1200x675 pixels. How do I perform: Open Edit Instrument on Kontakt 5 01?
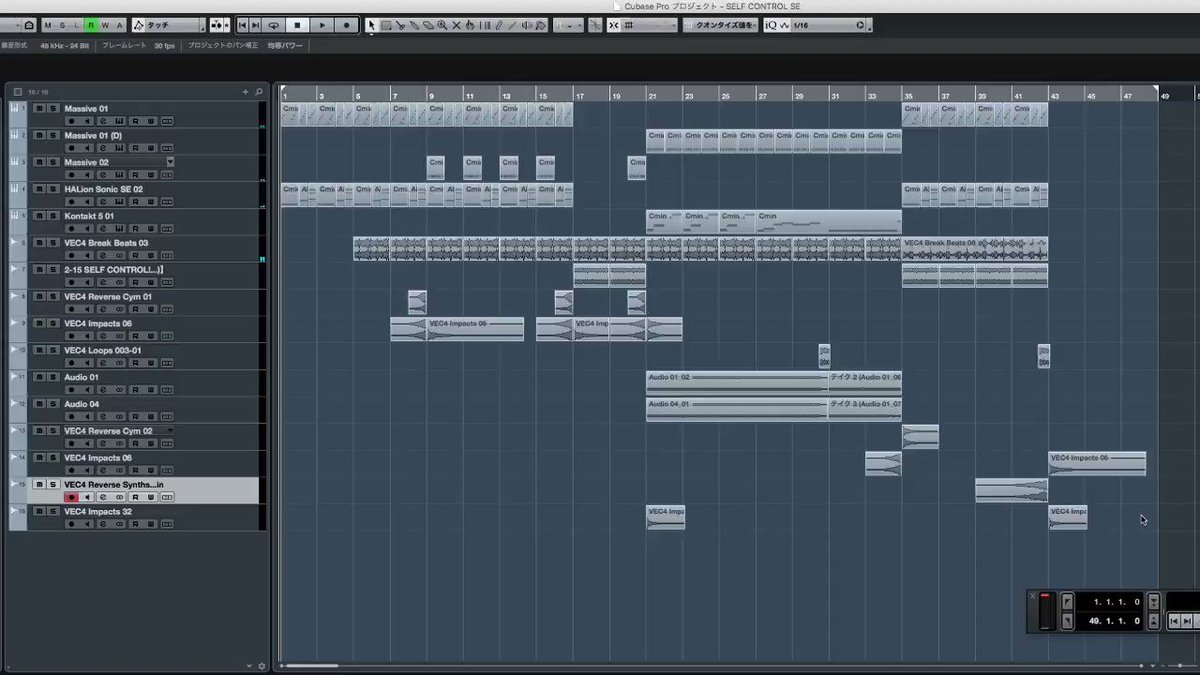(x=119, y=229)
